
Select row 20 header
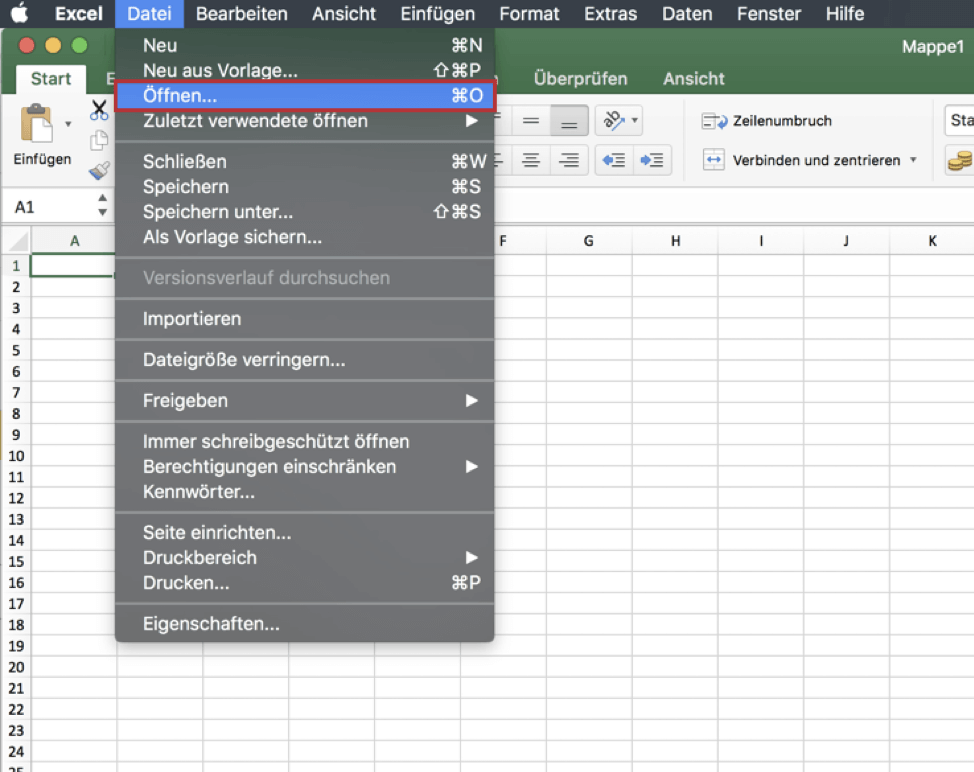tap(16, 667)
